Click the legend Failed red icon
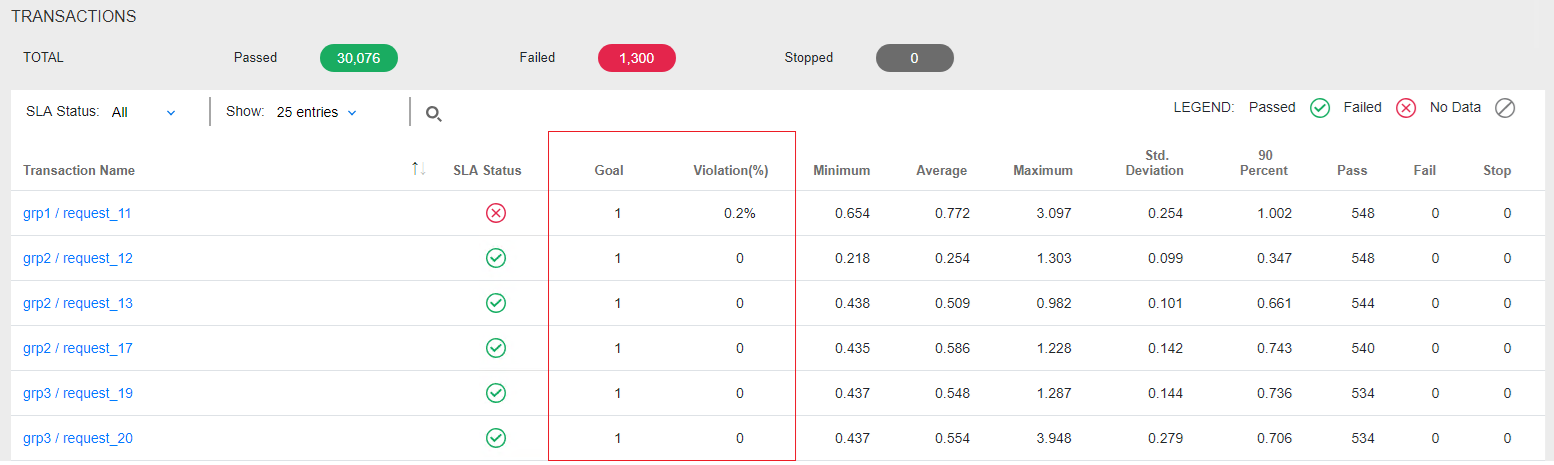 [1406, 108]
